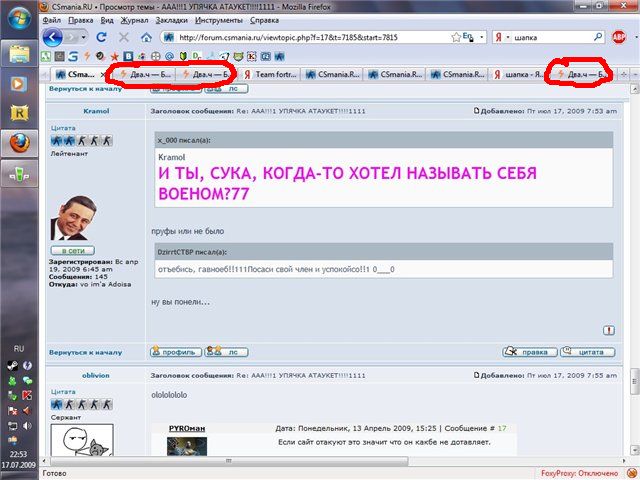Click FoxyProxy: Отключено status text
Screen dimensions: 640x480
pyautogui.click(x=579, y=473)
